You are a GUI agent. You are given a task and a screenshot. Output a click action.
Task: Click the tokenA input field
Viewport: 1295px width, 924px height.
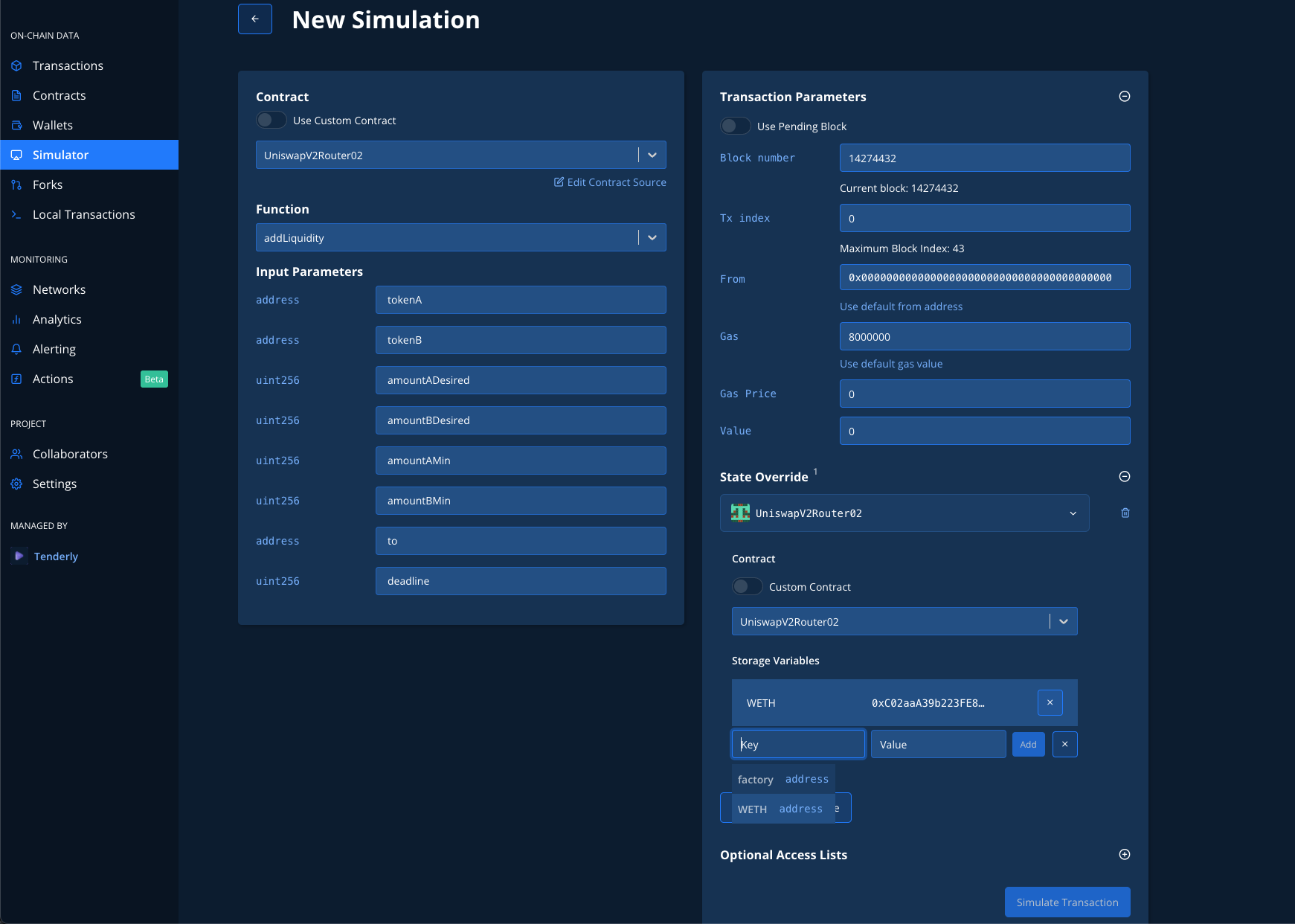coord(521,300)
